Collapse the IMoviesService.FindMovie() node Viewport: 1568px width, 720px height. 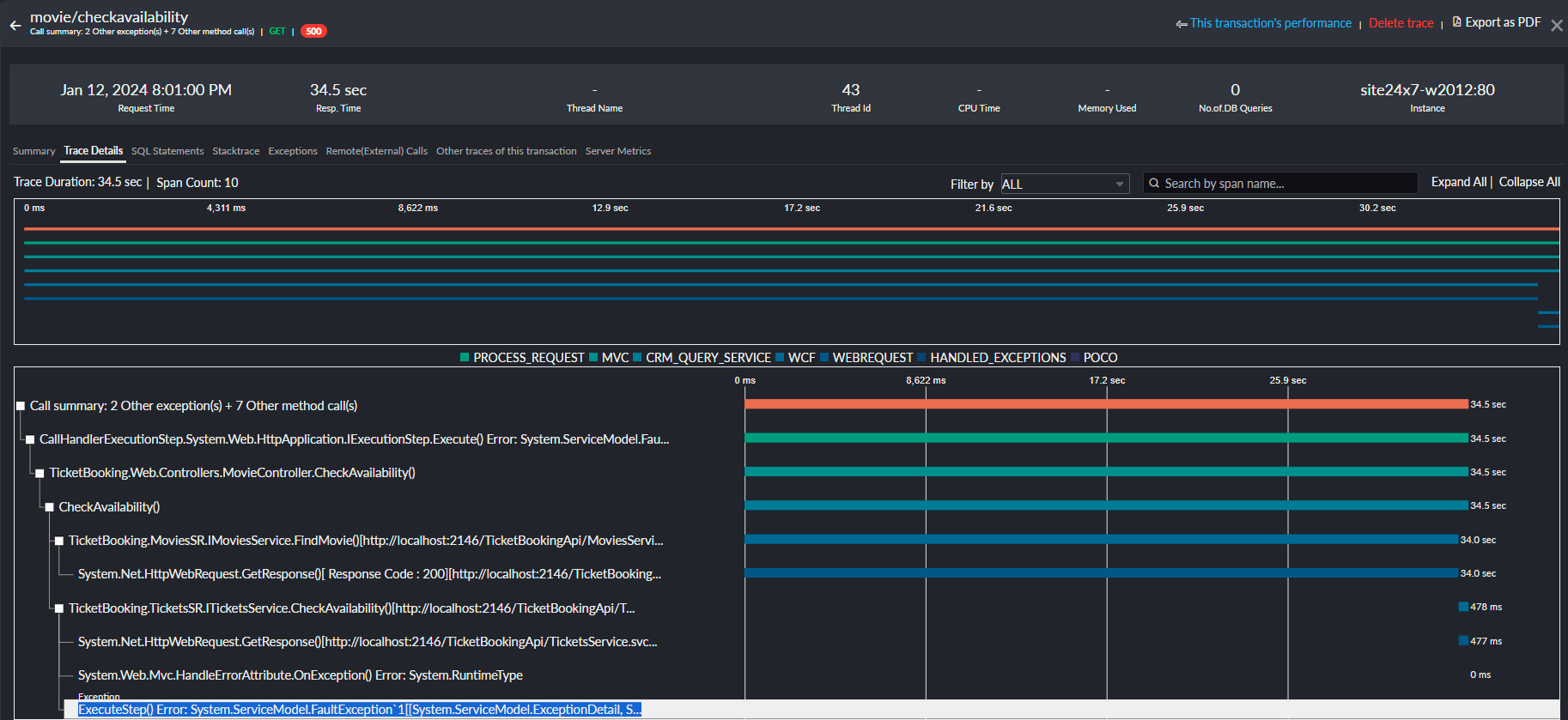tap(59, 541)
